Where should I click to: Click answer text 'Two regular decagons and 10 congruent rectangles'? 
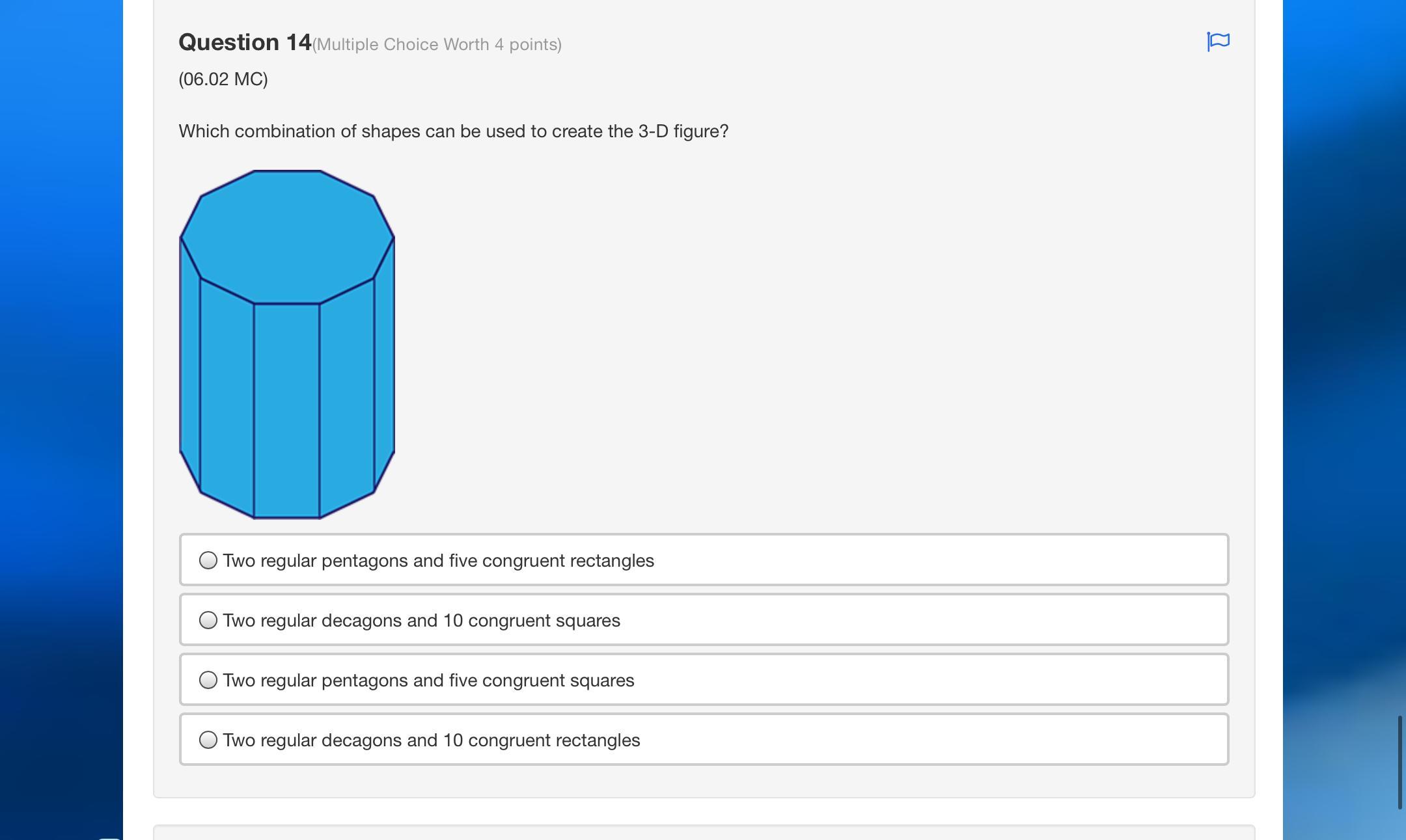(431, 740)
